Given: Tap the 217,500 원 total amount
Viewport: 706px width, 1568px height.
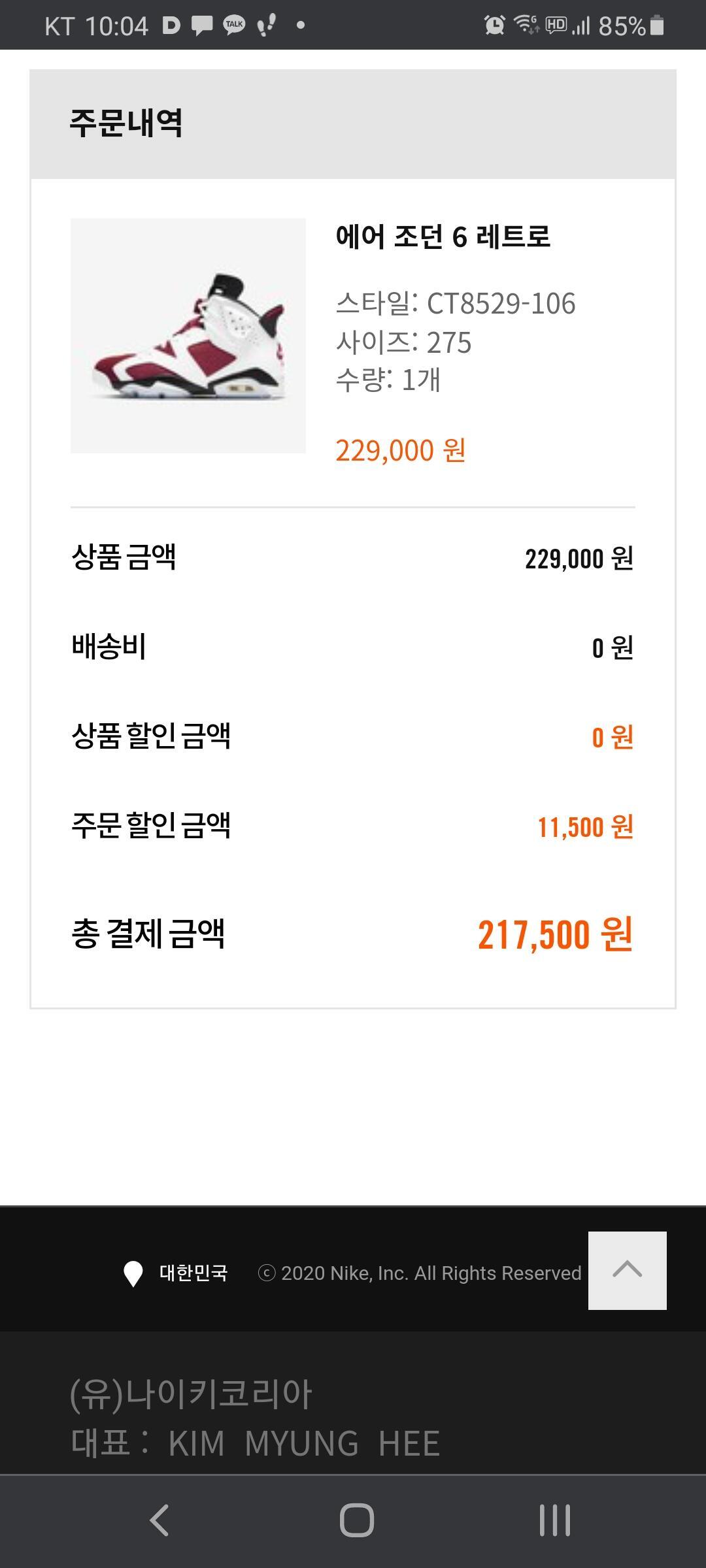Looking at the screenshot, I should (x=554, y=934).
